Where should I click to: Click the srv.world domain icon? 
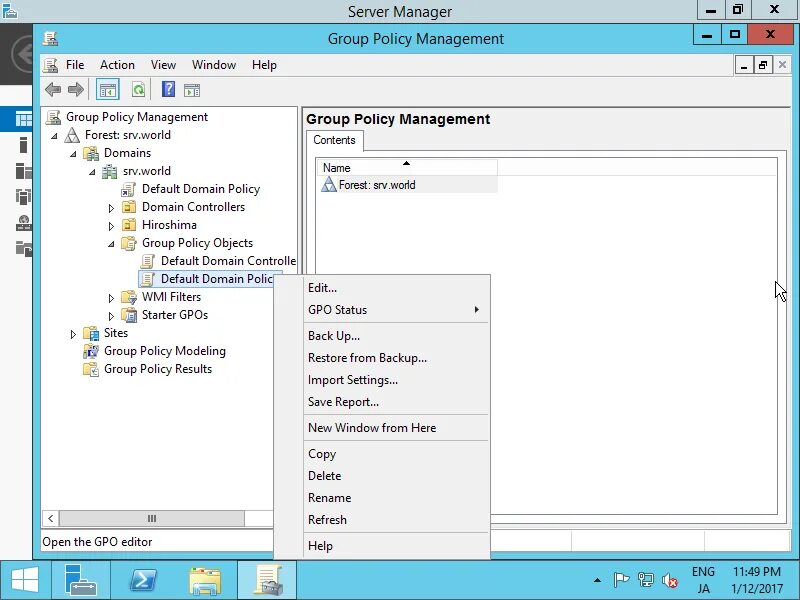pos(110,171)
